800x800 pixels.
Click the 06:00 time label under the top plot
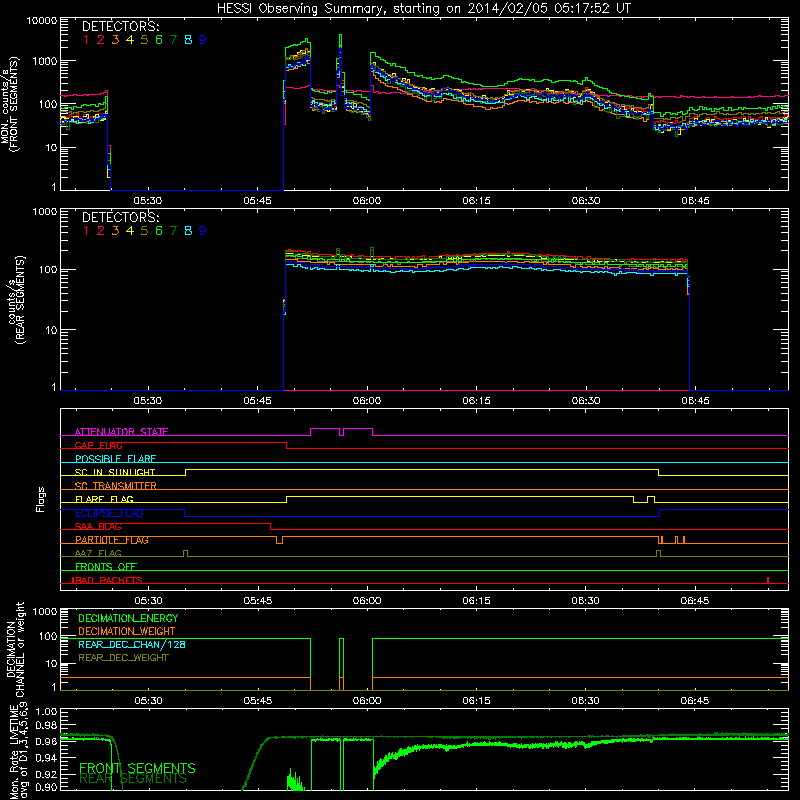(x=367, y=201)
